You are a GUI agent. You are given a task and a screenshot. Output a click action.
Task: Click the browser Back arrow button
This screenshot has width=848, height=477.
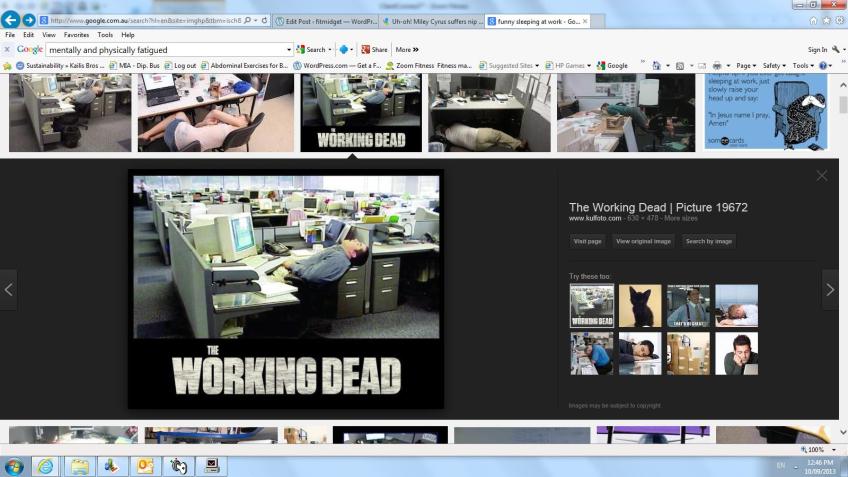click(x=11, y=20)
